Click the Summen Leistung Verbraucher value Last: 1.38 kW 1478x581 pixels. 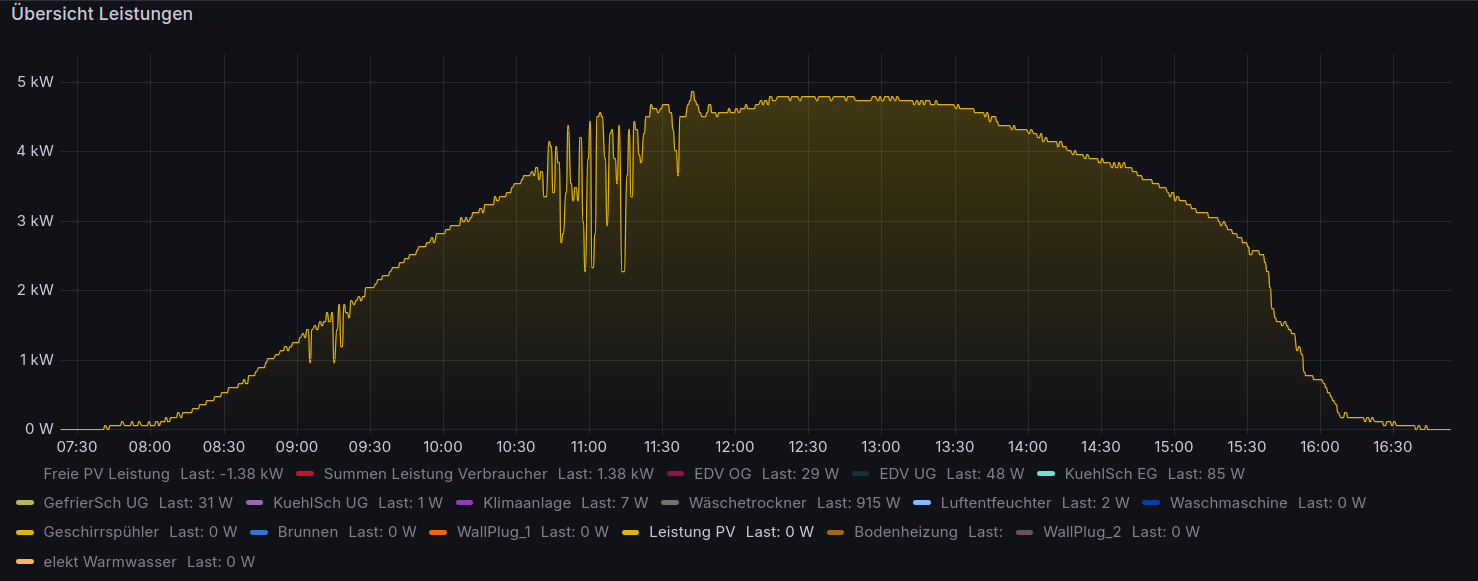point(605,473)
